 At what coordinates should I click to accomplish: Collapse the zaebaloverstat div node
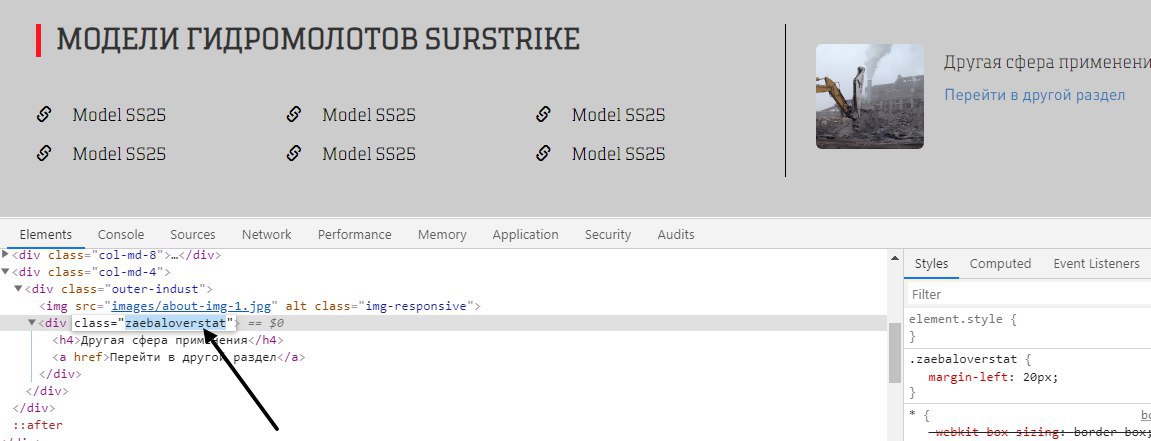[x=32, y=322]
